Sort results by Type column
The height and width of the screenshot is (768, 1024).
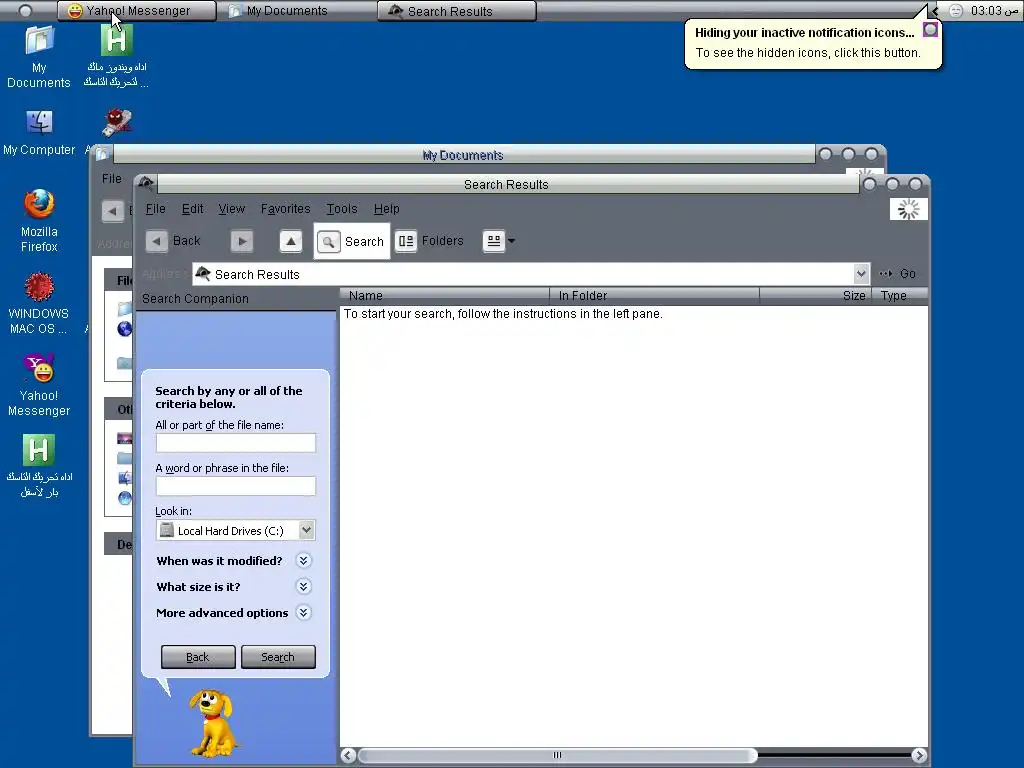[x=899, y=296]
